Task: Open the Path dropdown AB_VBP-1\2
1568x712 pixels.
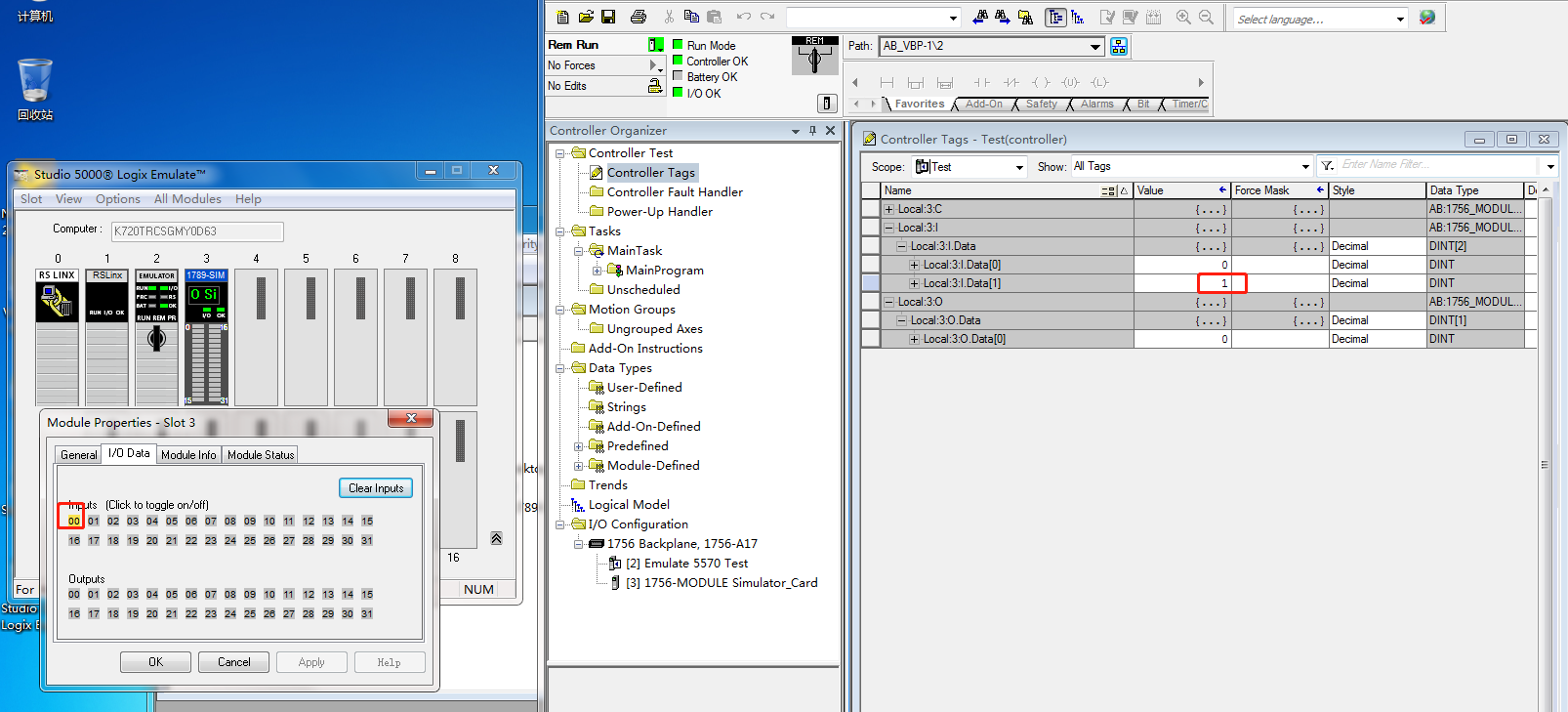Action: click(x=1095, y=46)
